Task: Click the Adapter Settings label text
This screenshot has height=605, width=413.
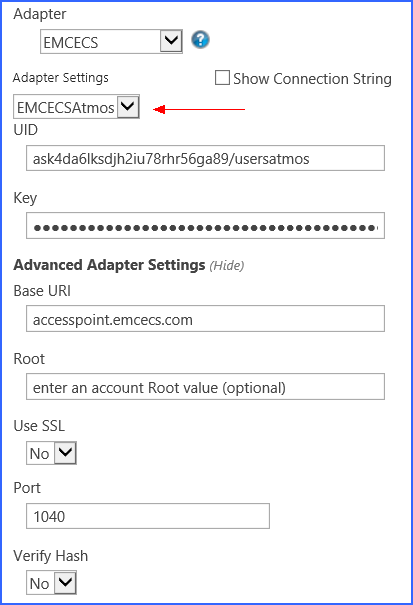Action: pyautogui.click(x=61, y=78)
